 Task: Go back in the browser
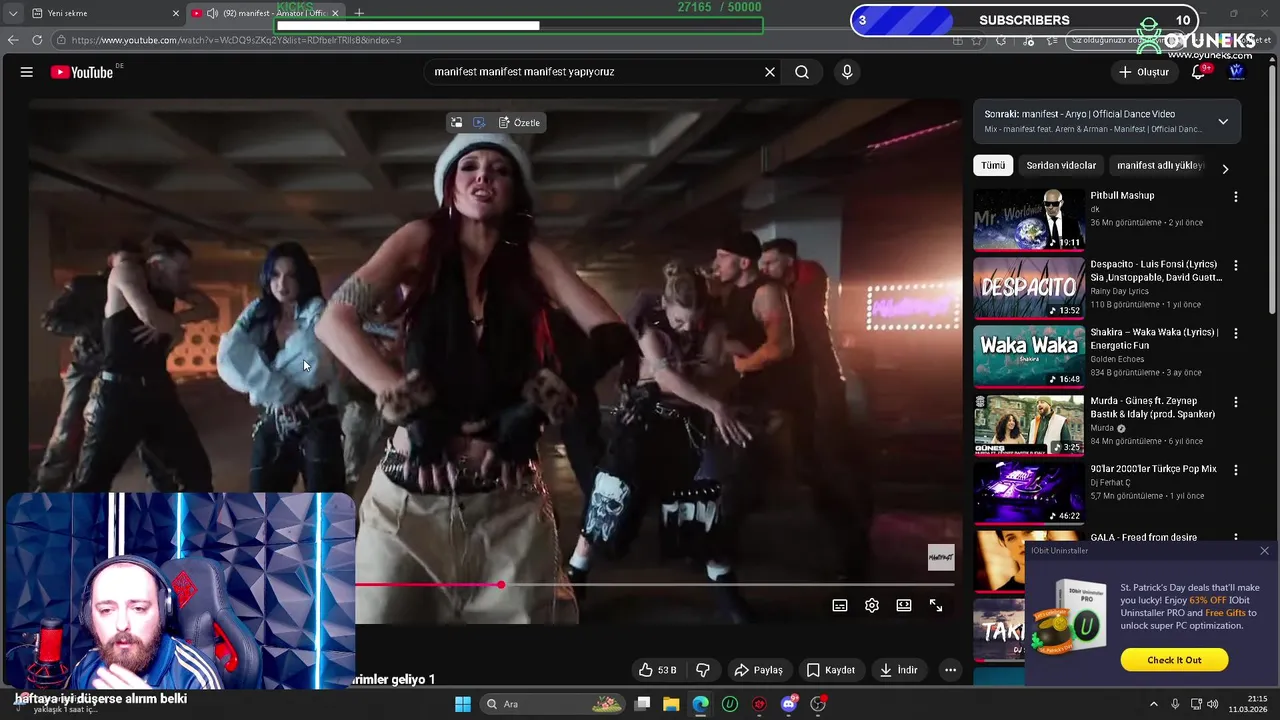tap(13, 40)
